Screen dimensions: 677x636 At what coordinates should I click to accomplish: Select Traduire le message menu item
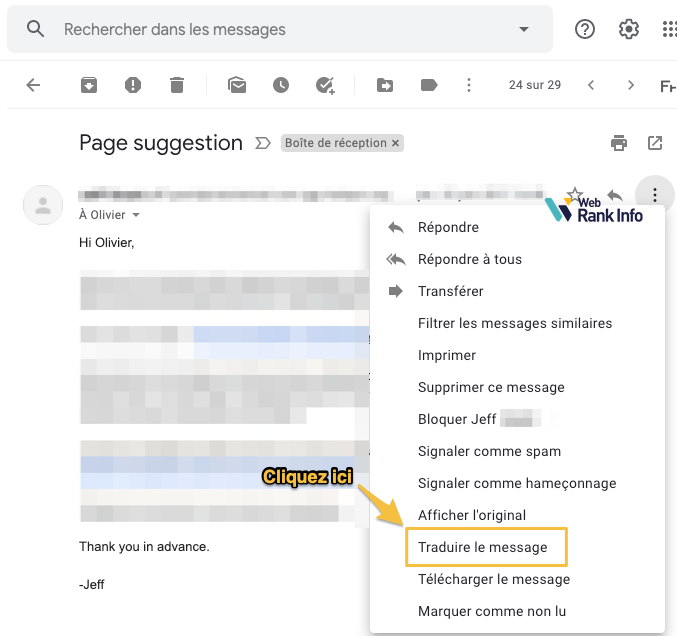pyautogui.click(x=483, y=547)
